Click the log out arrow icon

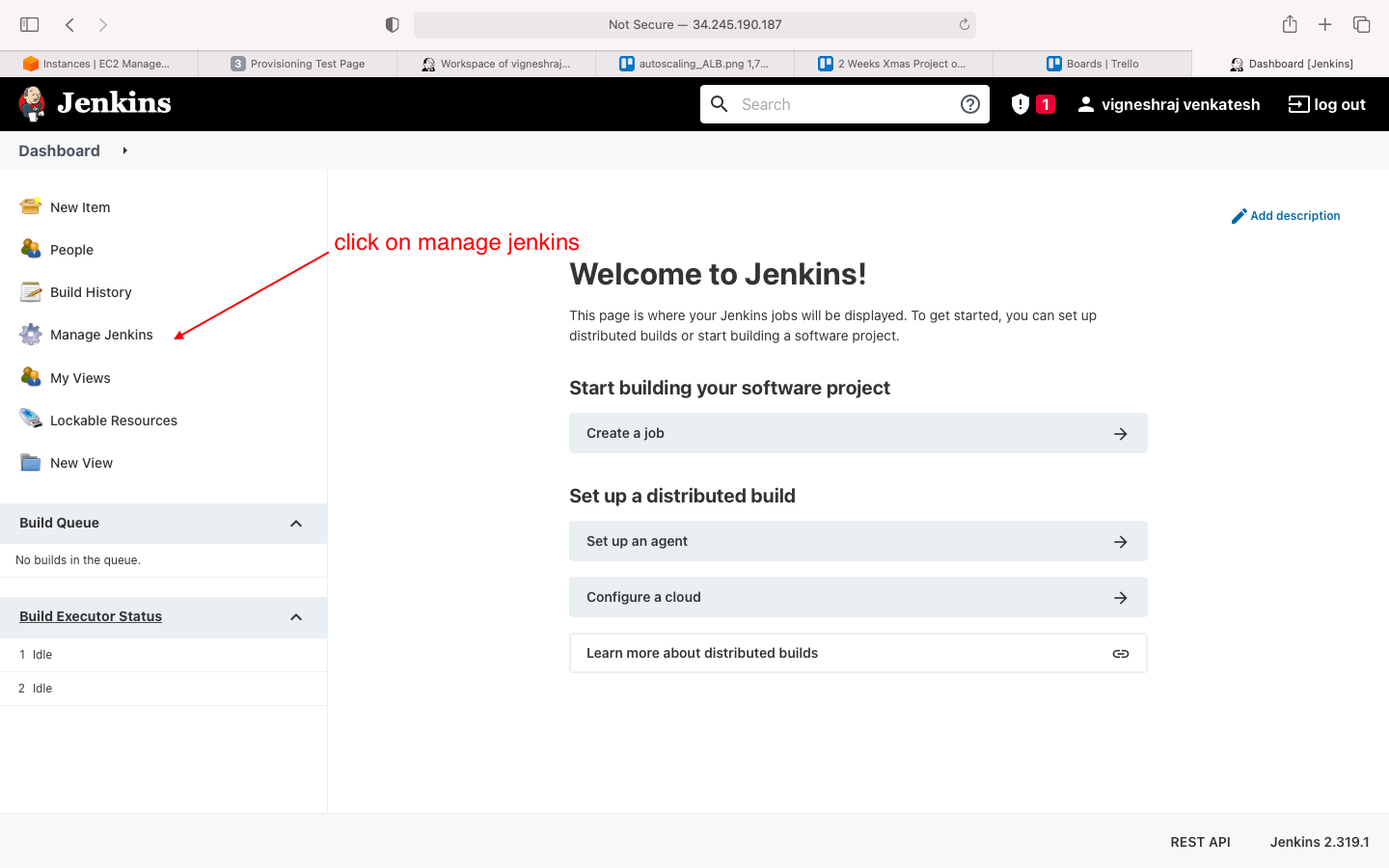pos(1298,104)
